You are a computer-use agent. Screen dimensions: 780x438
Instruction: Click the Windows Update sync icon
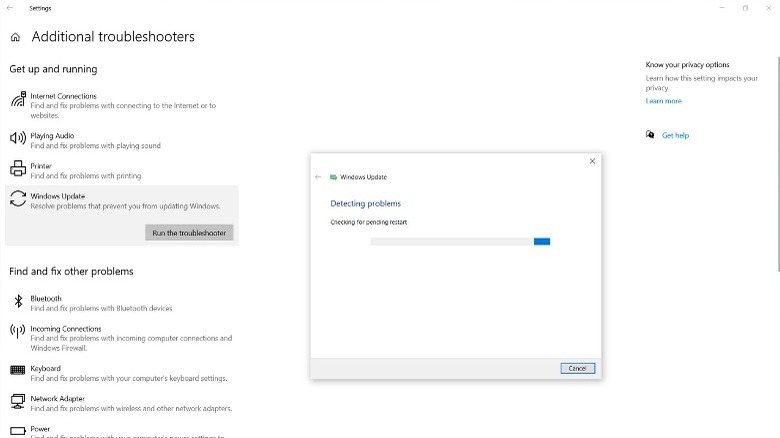click(18, 200)
